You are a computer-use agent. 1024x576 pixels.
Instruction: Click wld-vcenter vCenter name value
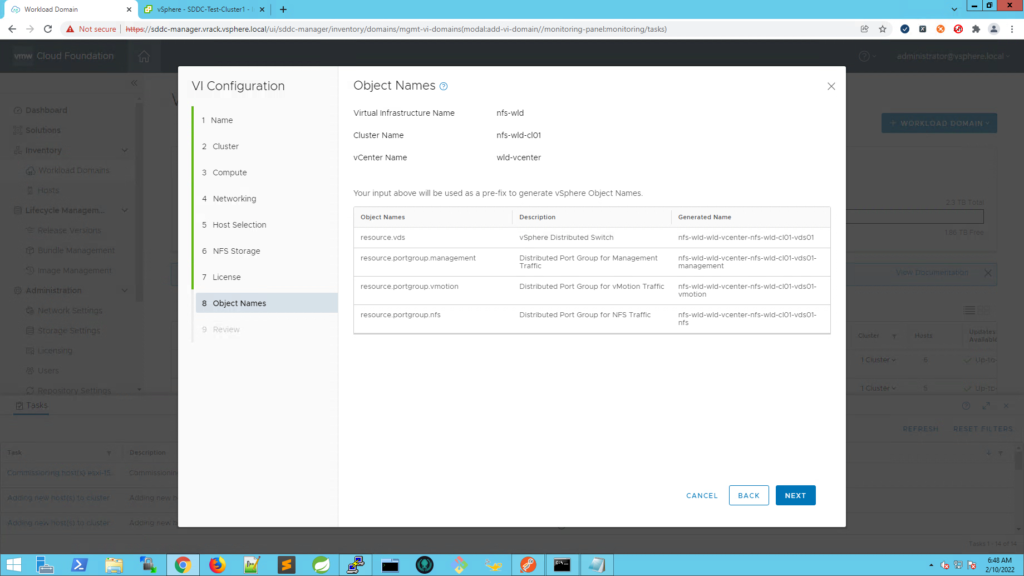pyautogui.click(x=519, y=157)
